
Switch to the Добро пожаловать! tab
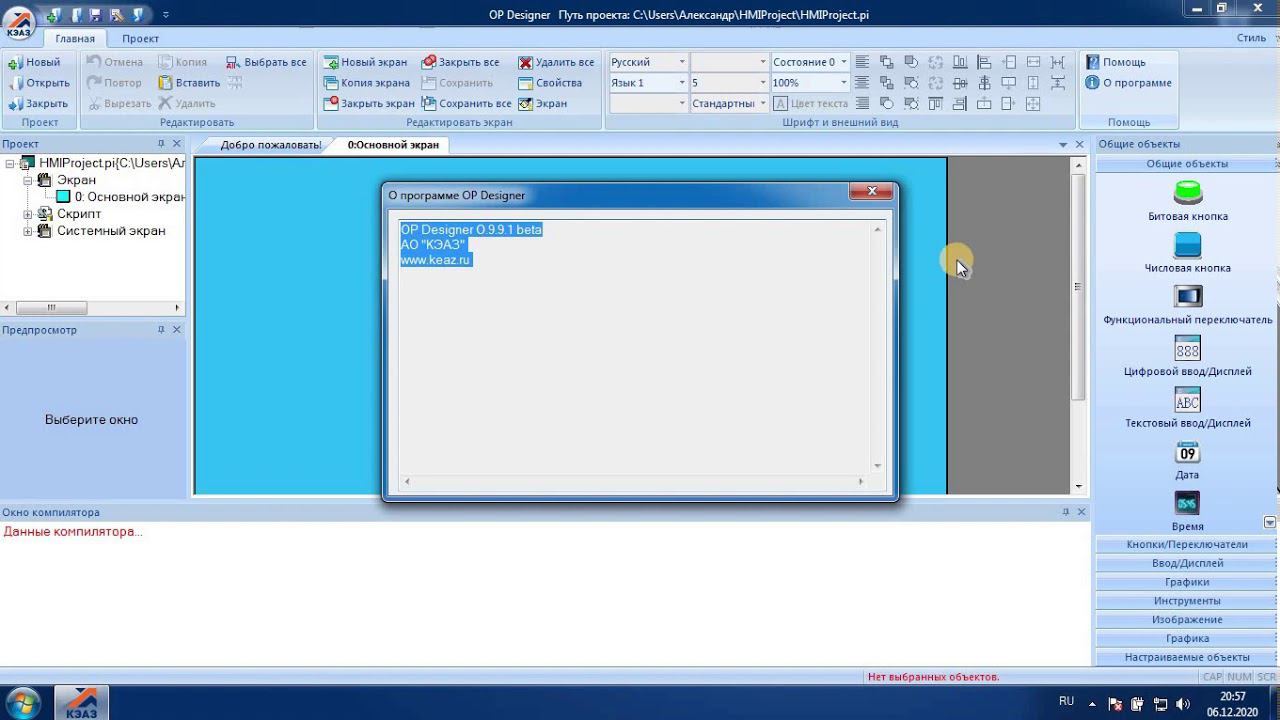270,145
